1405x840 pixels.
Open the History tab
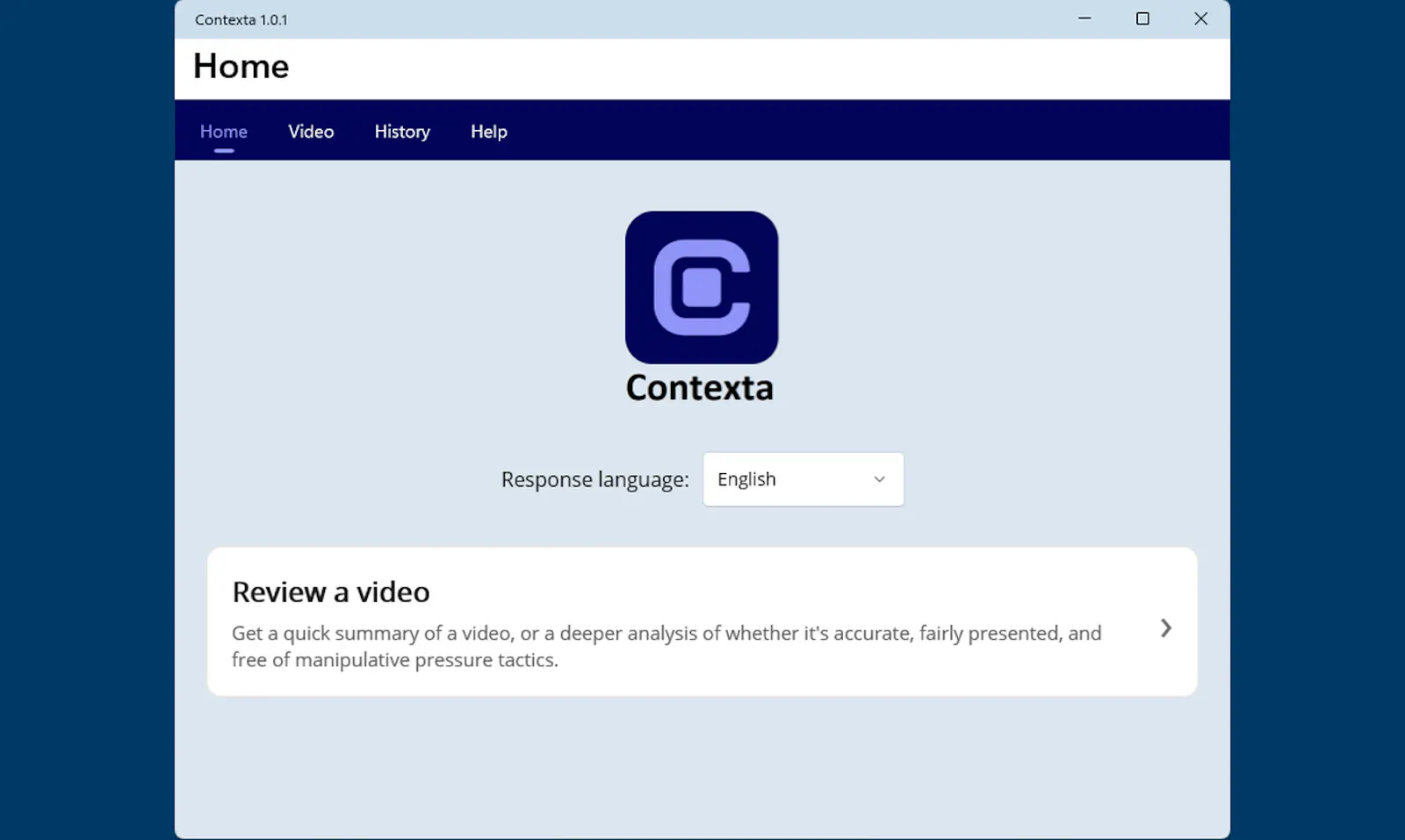pyautogui.click(x=402, y=132)
